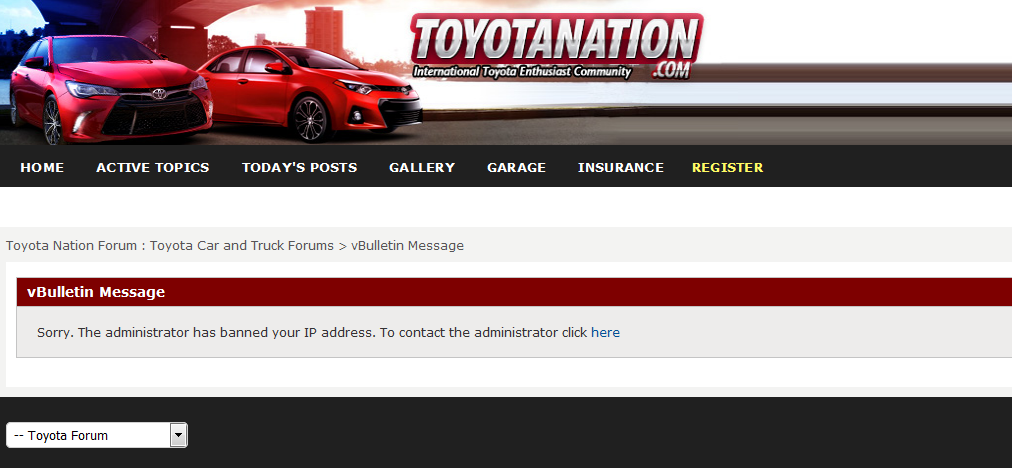
Task: Click the yellow REGISTER link
Action: 727,167
